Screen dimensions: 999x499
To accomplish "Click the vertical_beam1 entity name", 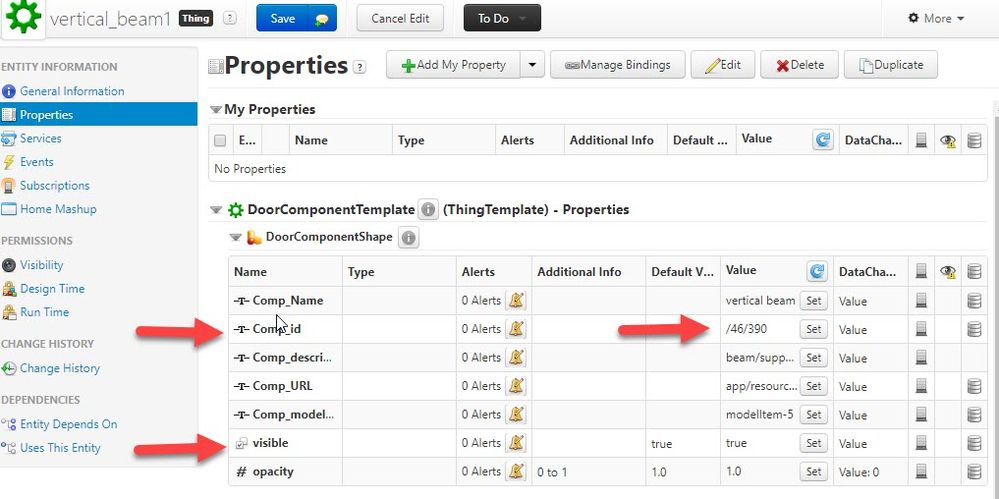I will (110, 18).
